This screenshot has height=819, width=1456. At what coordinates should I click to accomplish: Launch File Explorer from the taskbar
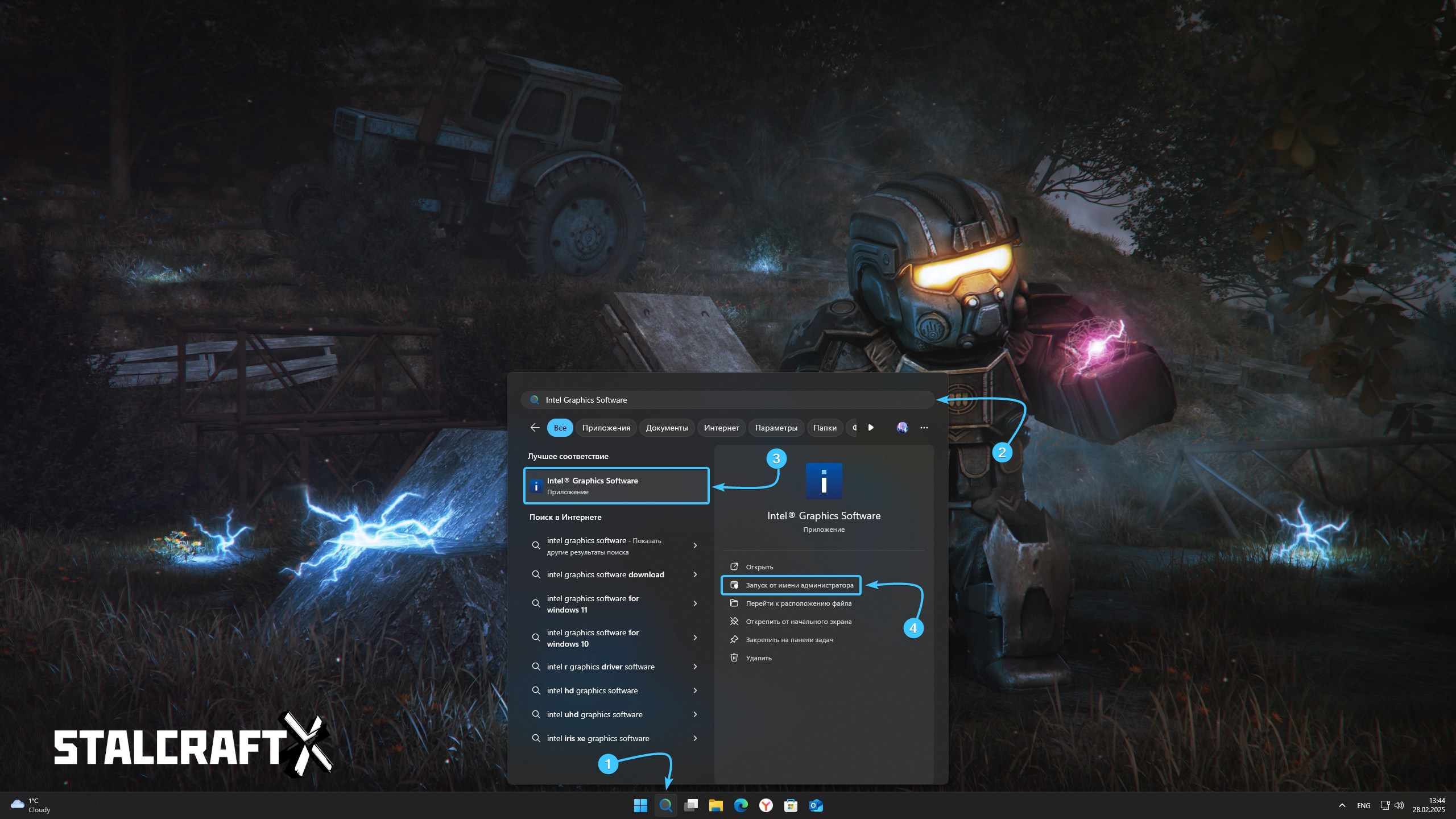[x=715, y=805]
